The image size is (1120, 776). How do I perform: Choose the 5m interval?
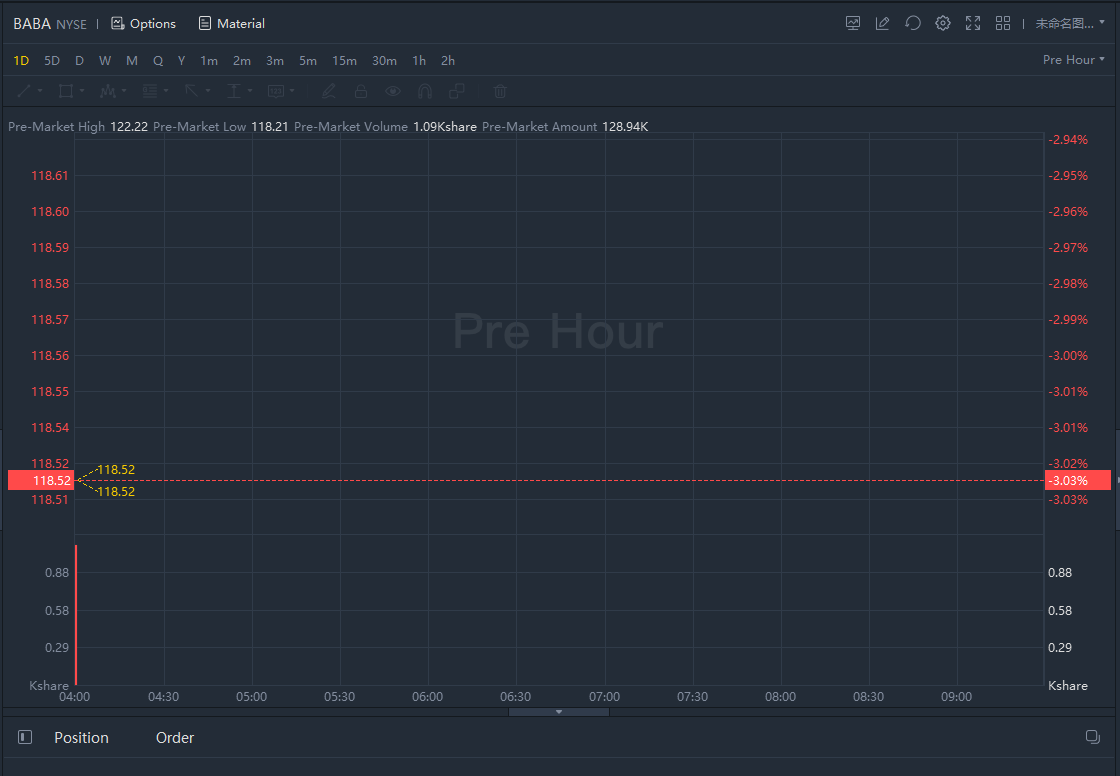[308, 61]
